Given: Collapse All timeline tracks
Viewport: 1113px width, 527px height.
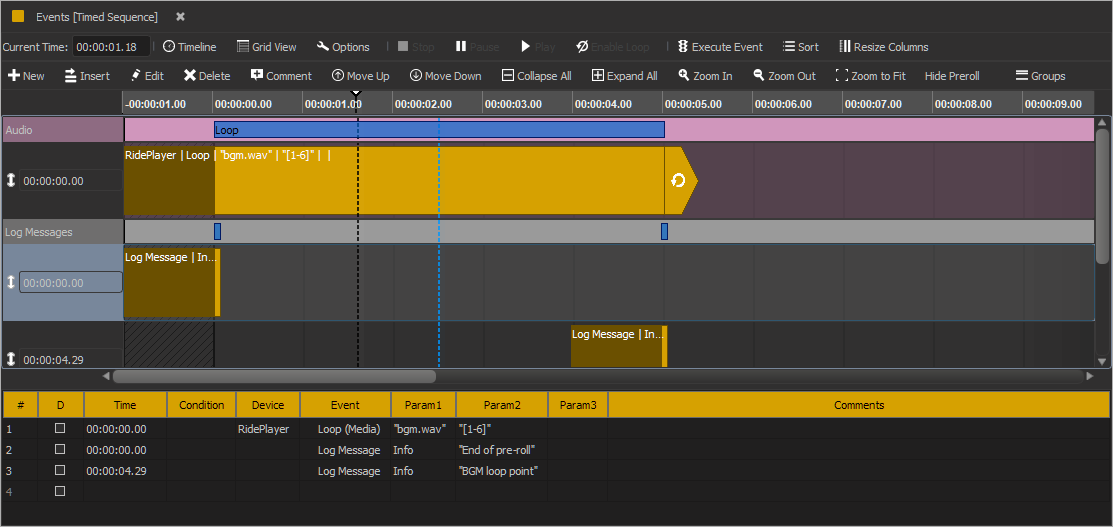Looking at the screenshot, I should pyautogui.click(x=537, y=76).
